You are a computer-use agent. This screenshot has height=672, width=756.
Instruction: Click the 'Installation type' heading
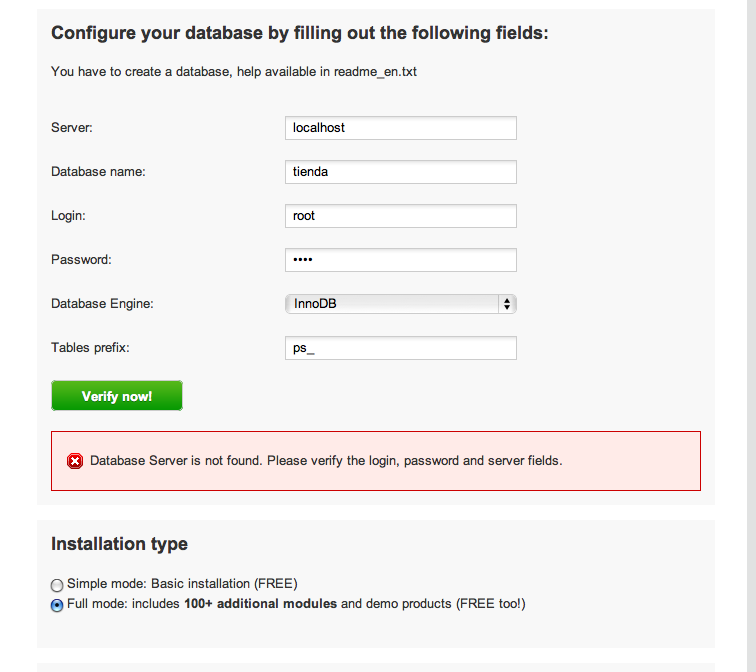(x=119, y=544)
